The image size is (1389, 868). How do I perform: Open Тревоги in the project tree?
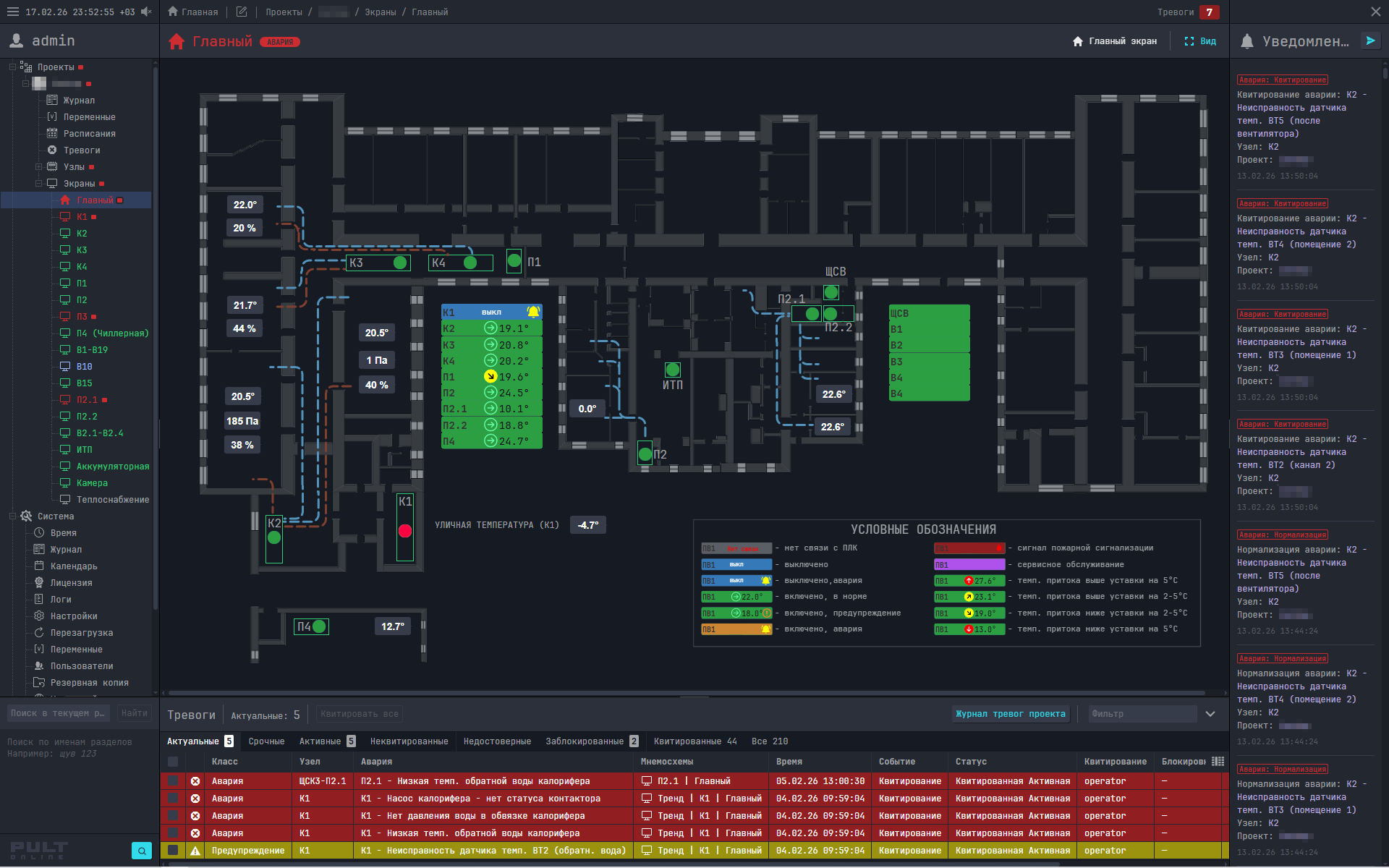point(83,150)
